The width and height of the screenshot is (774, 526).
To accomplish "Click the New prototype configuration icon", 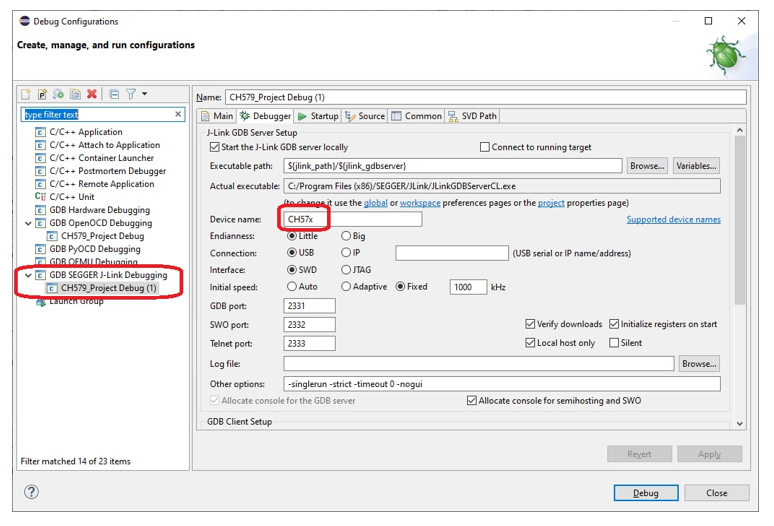I will click(x=42, y=94).
